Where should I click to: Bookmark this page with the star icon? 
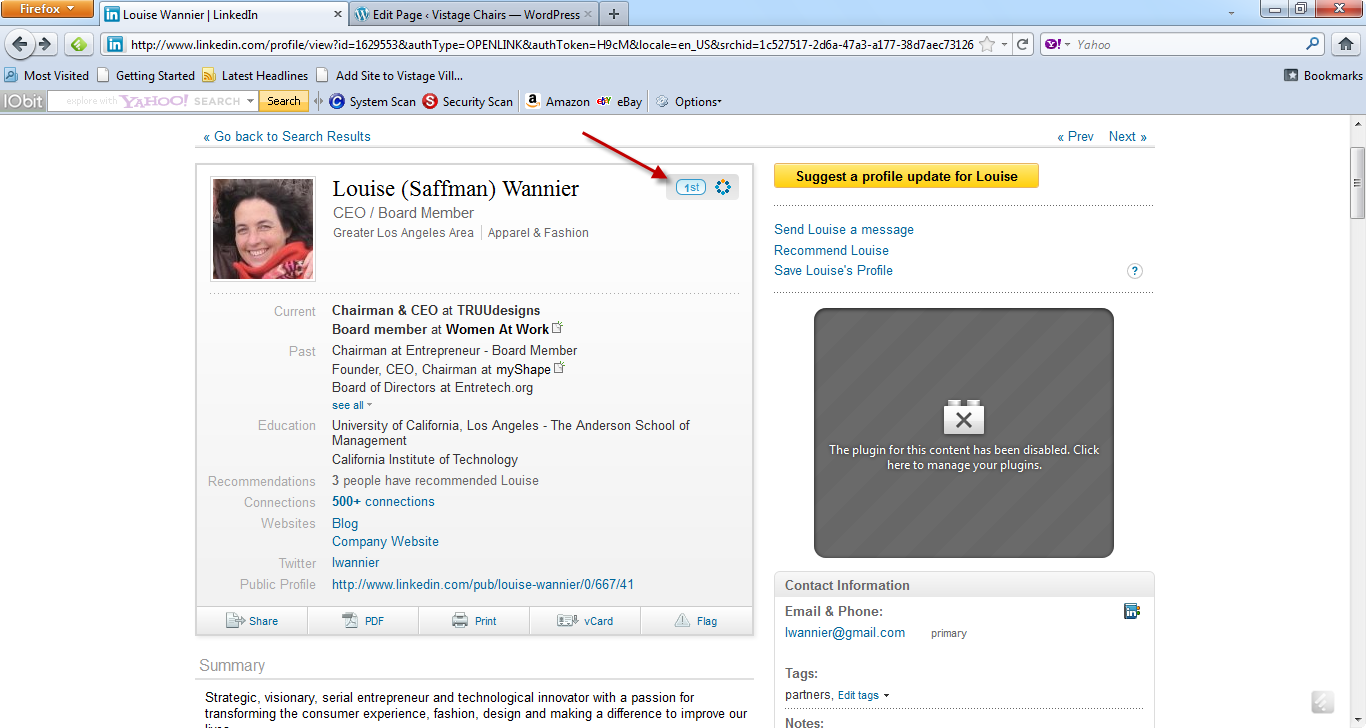tap(987, 44)
